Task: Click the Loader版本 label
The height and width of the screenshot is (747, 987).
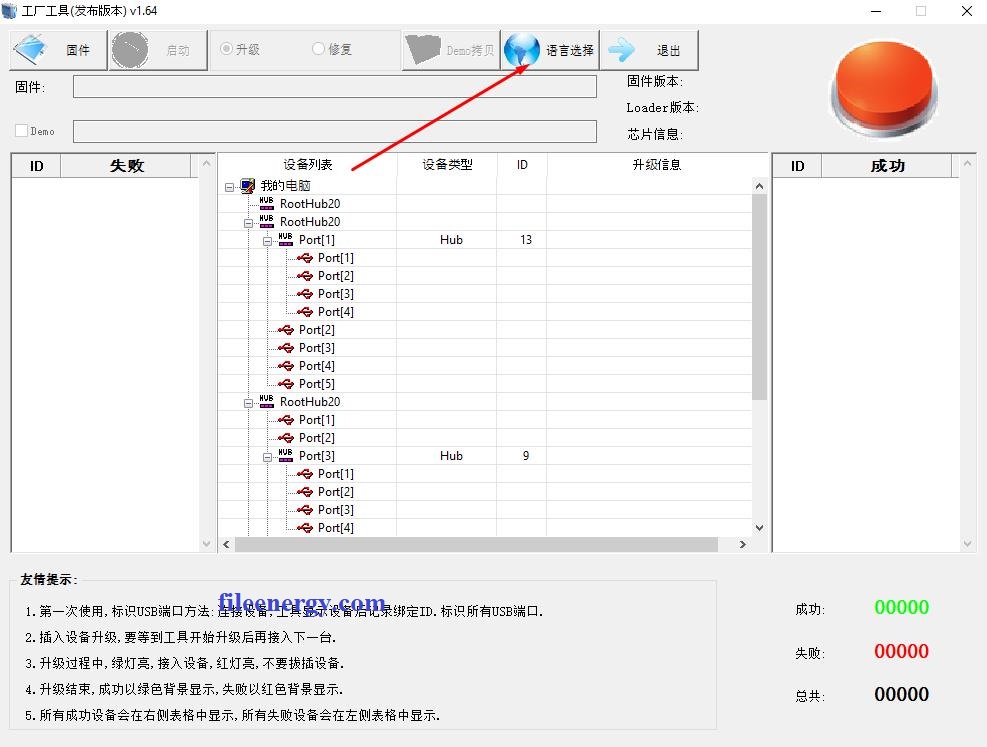Action: pos(662,108)
